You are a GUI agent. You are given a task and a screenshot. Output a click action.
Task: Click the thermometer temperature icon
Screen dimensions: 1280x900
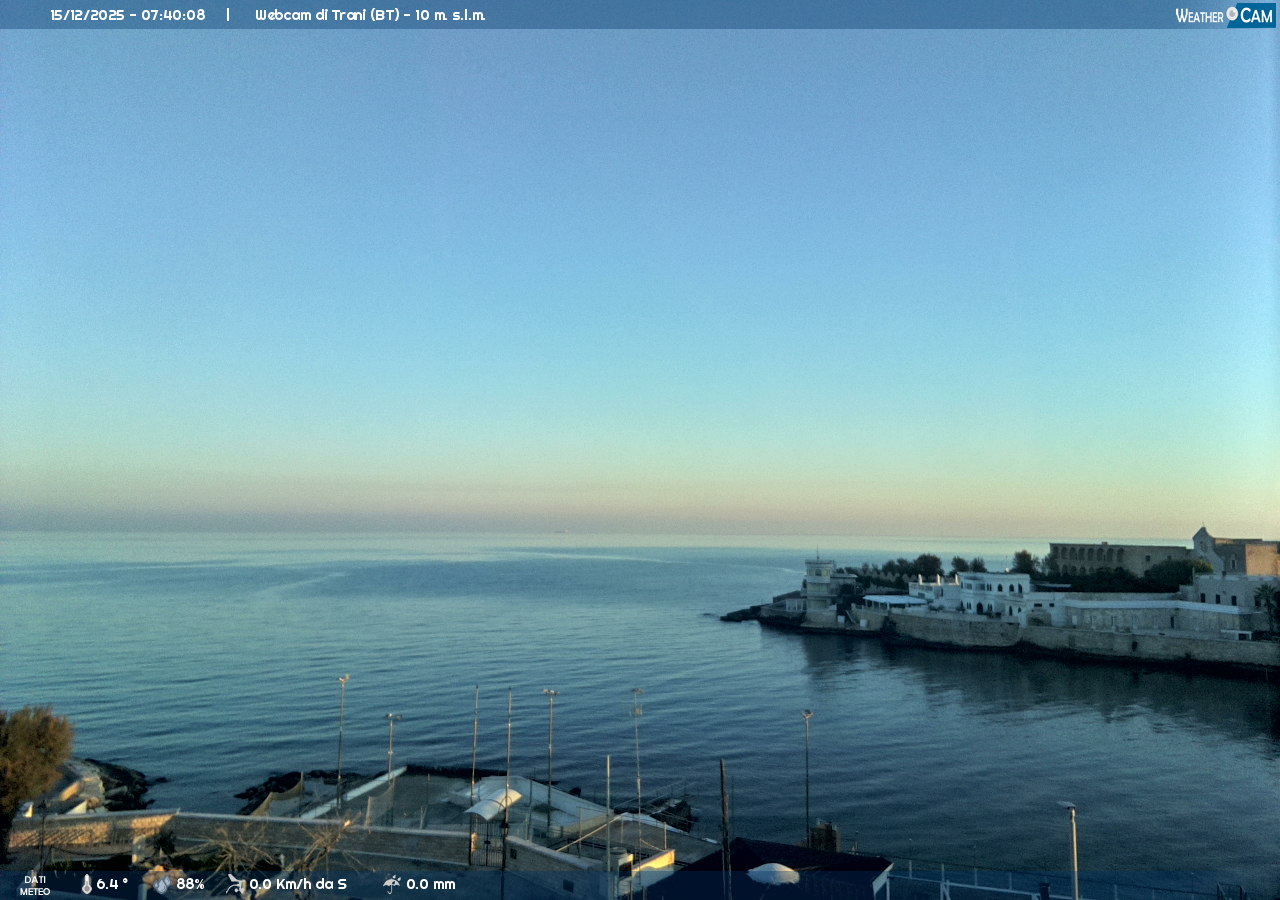86,884
